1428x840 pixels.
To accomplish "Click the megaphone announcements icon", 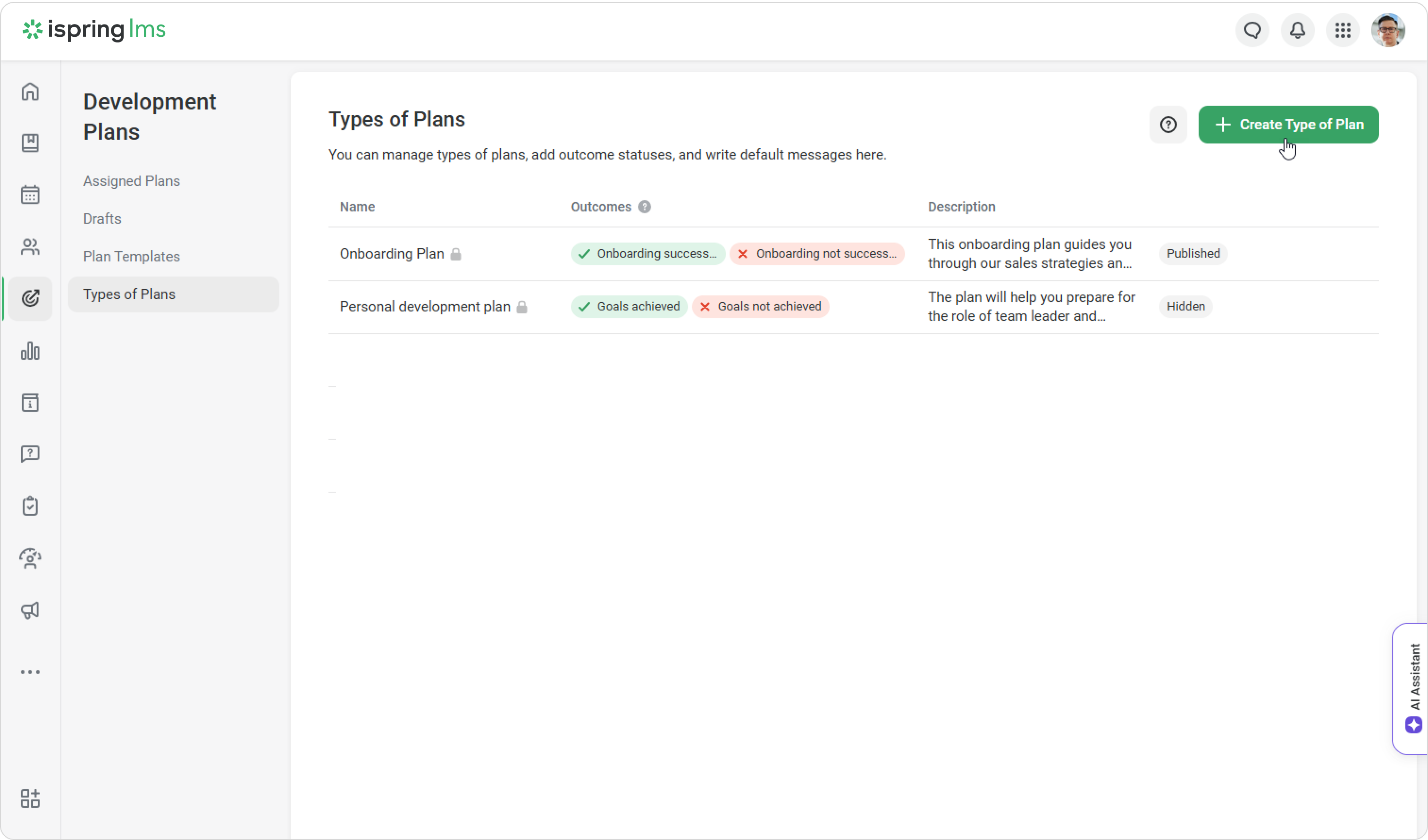I will click(30, 611).
